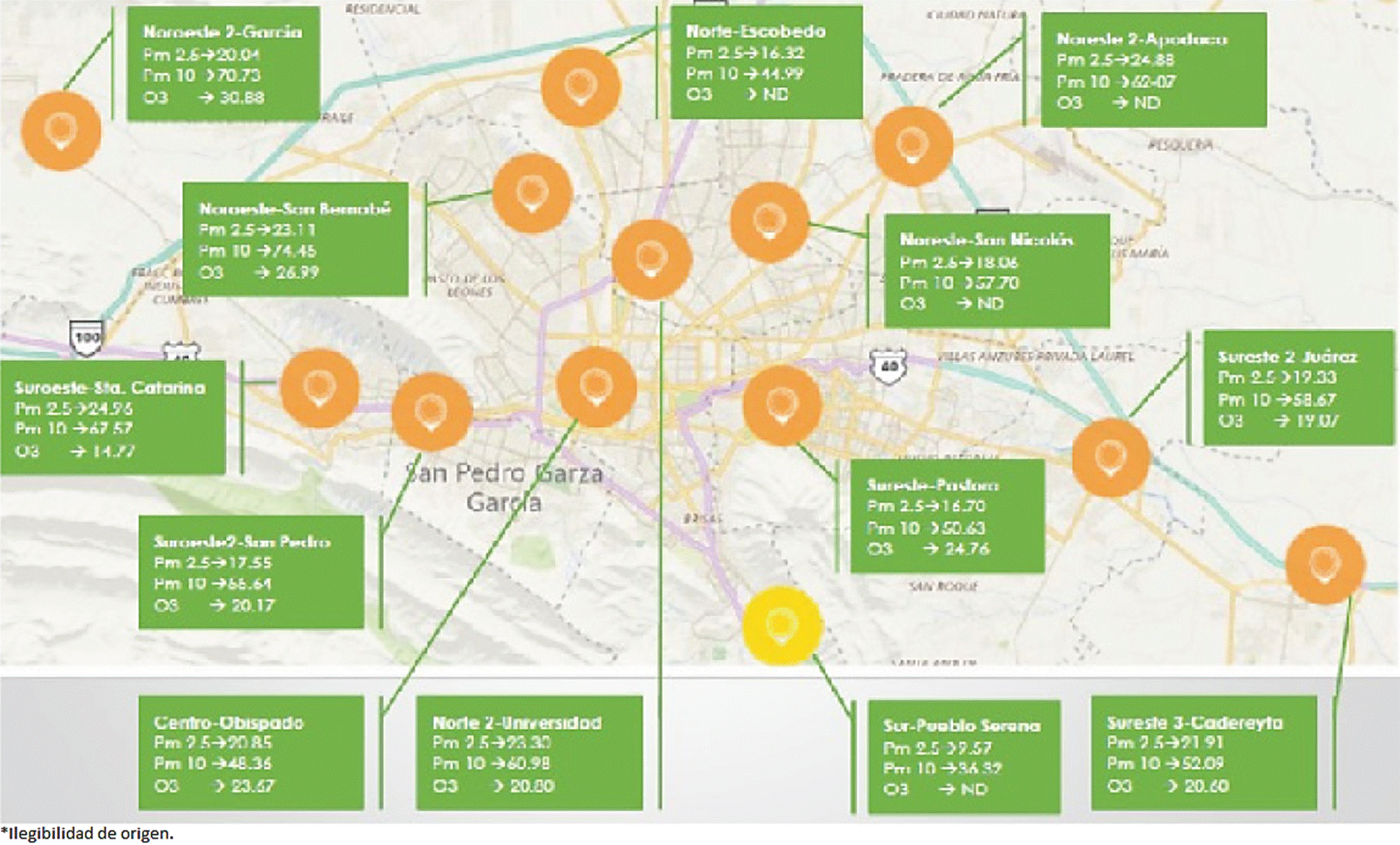Open the Norte 2-Universidad info box
This screenshot has height=845, width=1400.
[529, 753]
